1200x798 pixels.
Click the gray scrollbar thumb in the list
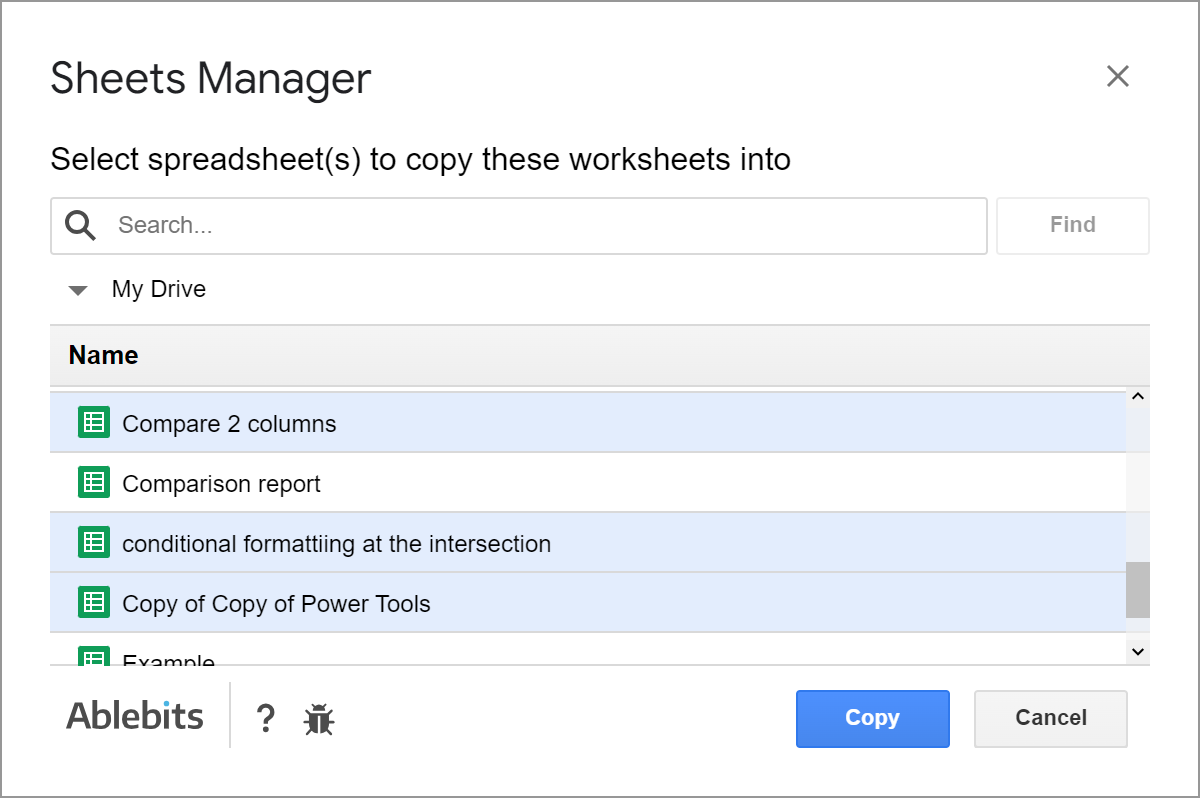(1137, 590)
